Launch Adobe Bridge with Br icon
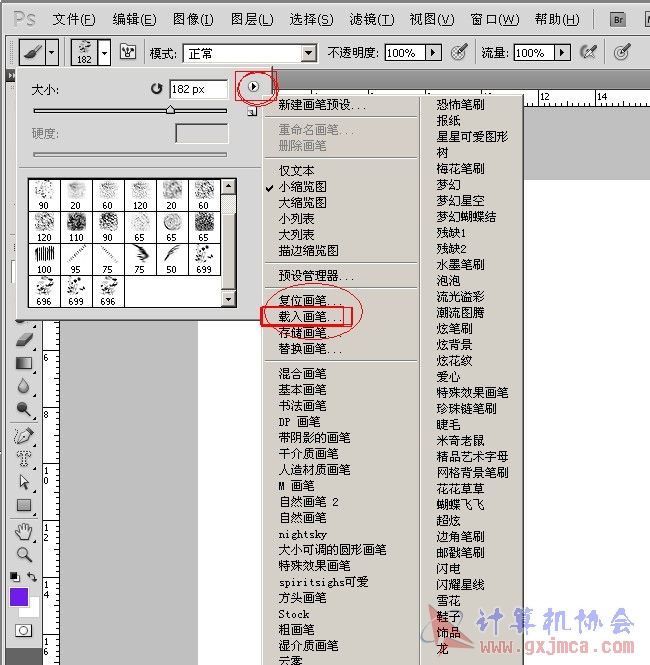650x665 pixels. (618, 20)
